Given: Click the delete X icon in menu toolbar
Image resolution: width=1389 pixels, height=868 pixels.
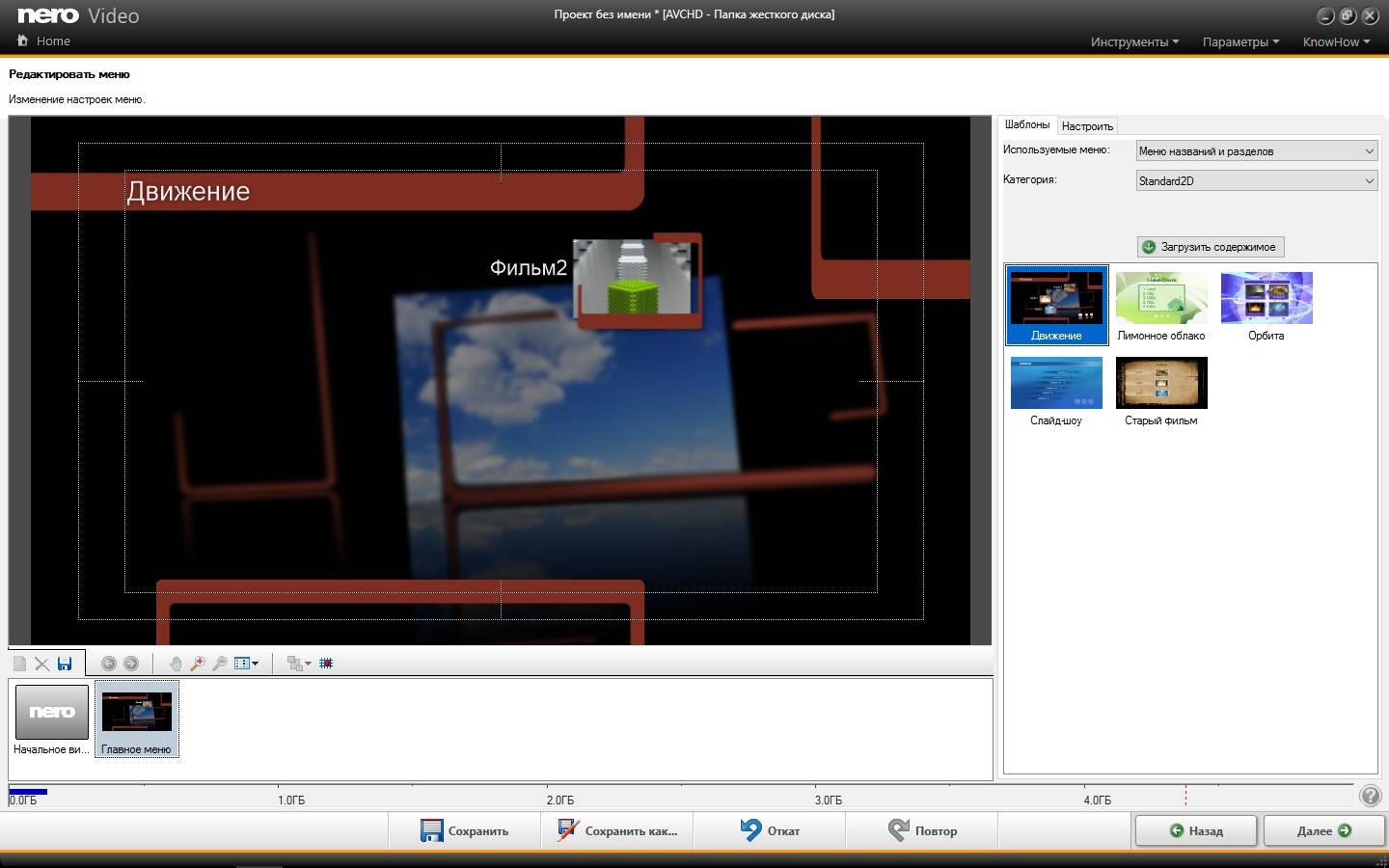Looking at the screenshot, I should click(x=41, y=664).
